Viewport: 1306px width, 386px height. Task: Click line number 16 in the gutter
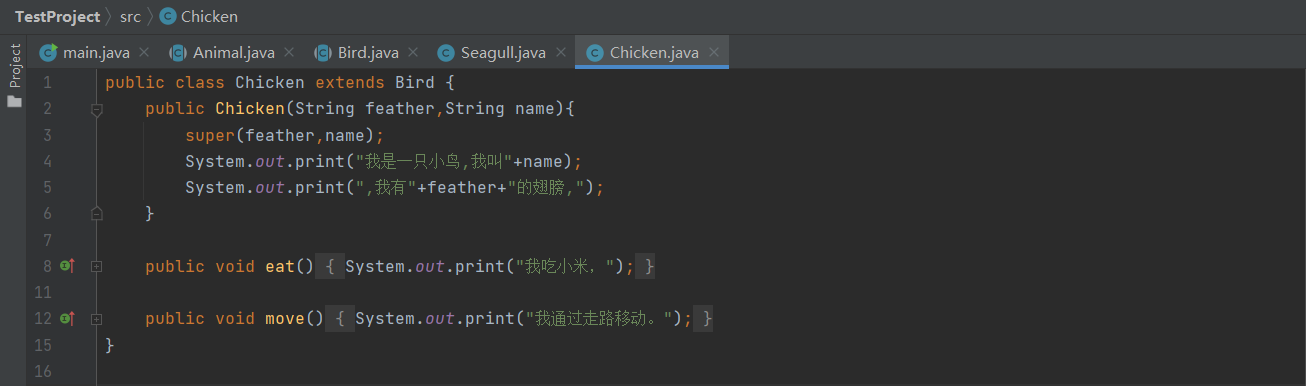[42, 371]
